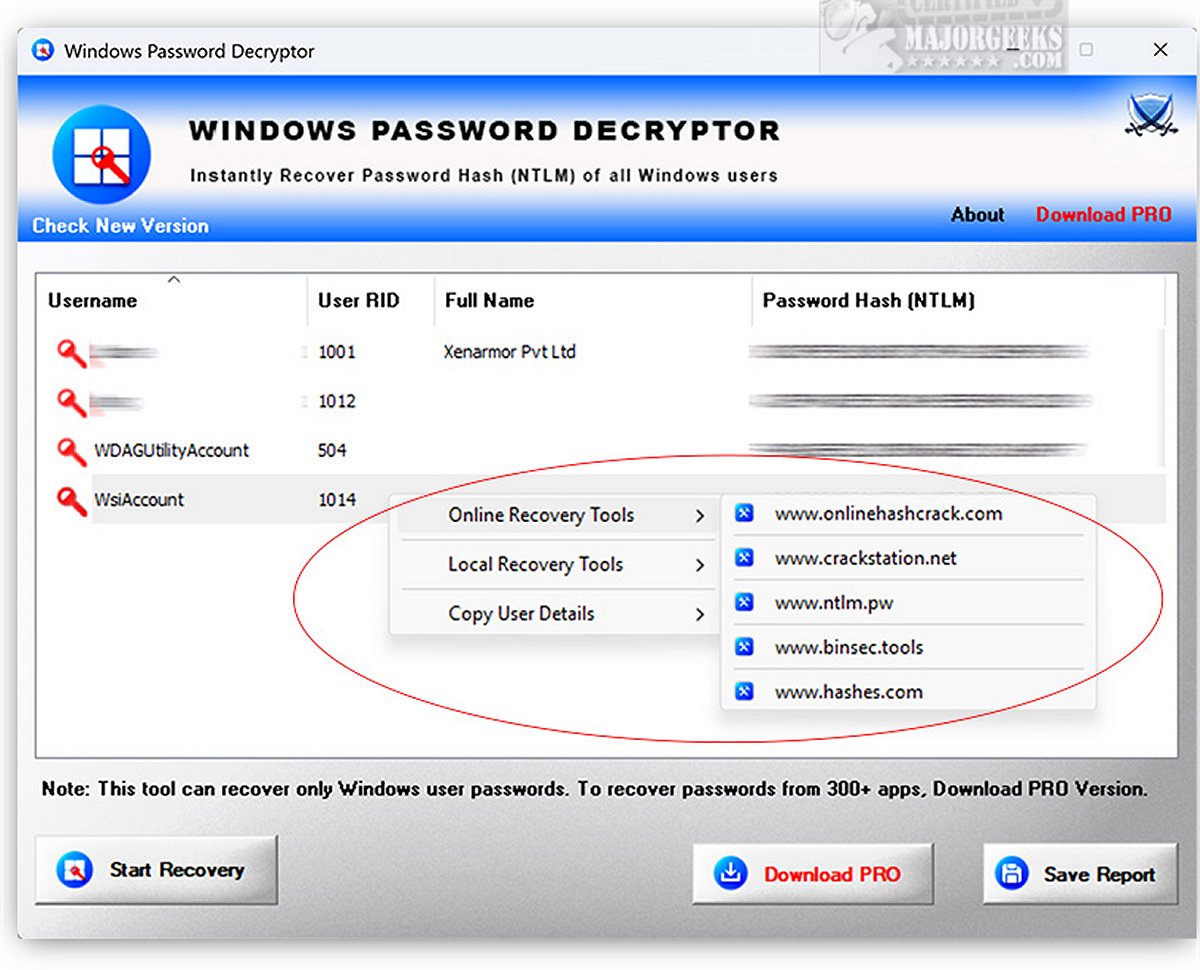
Task: Sort by the User RID column header
Action: point(371,300)
